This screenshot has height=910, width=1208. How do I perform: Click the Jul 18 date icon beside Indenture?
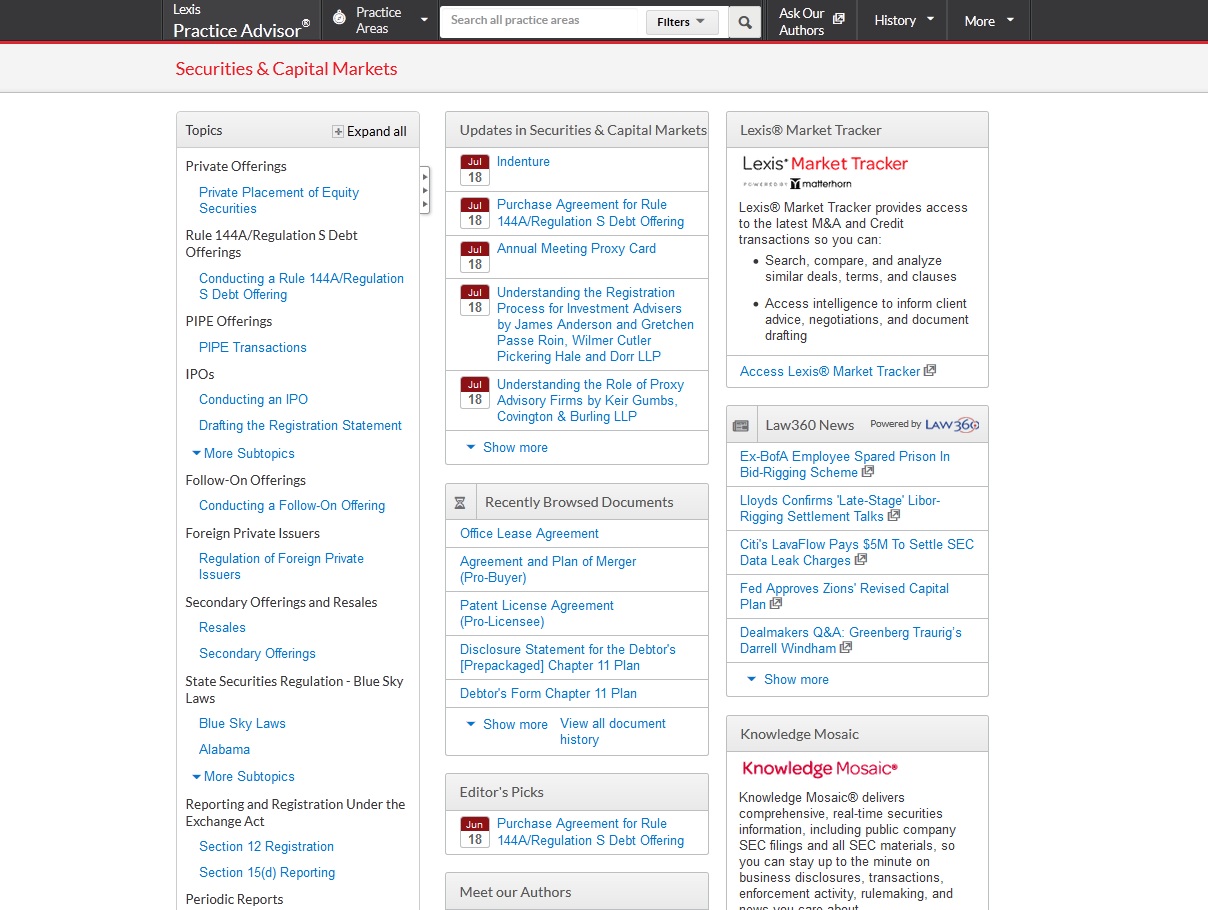(475, 170)
